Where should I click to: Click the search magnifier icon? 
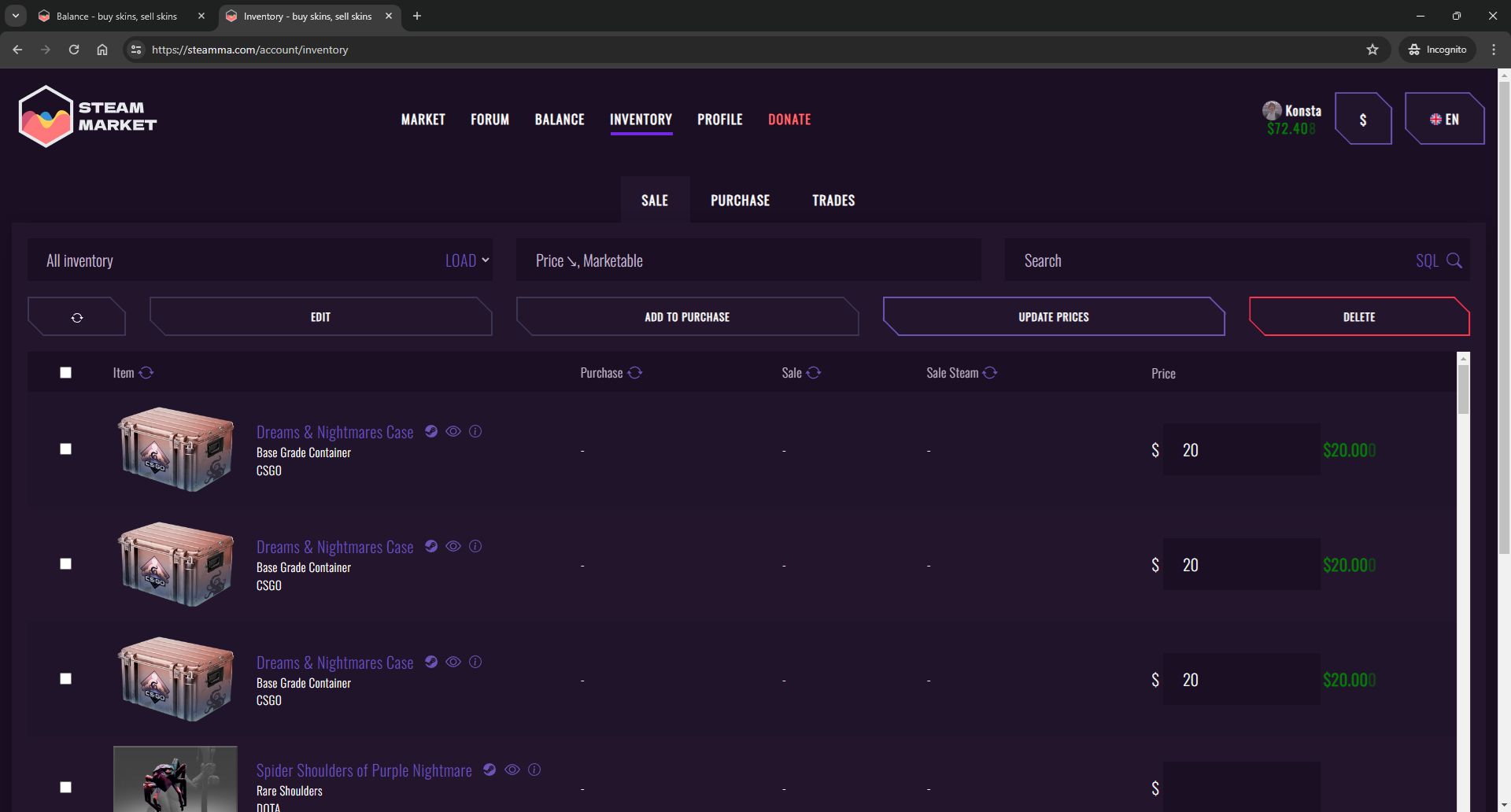click(x=1454, y=260)
